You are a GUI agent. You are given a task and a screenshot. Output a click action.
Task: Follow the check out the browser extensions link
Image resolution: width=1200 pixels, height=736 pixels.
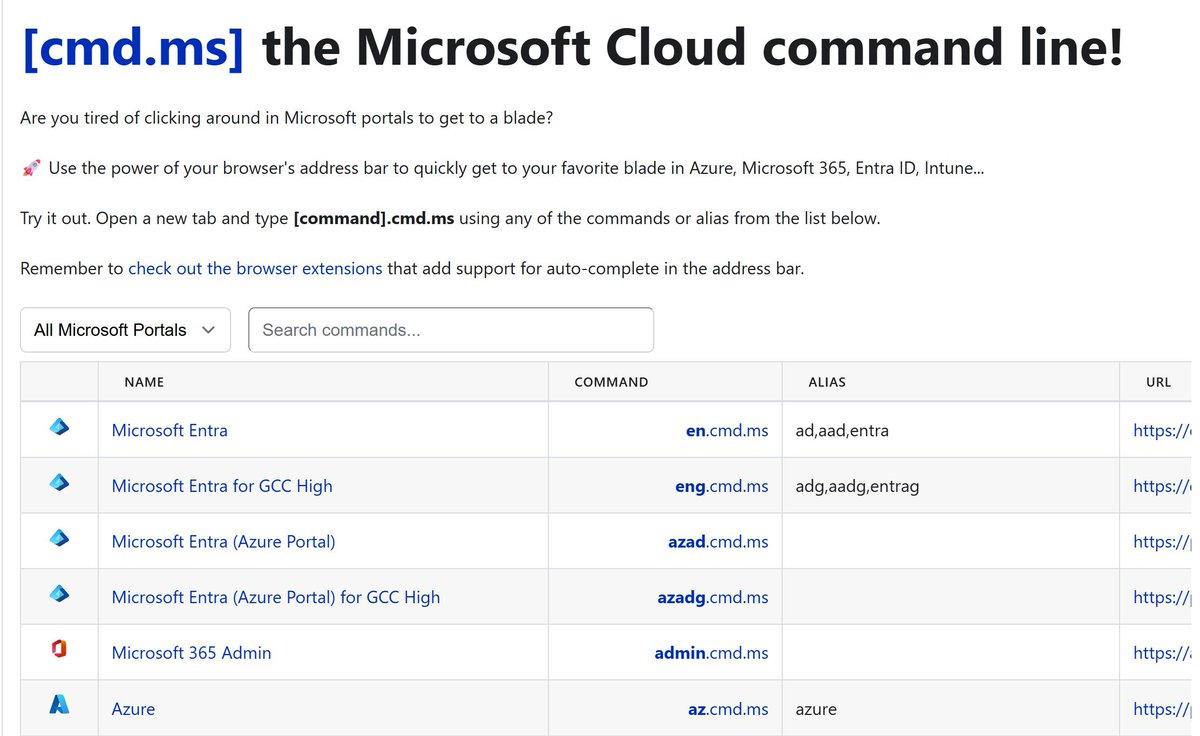click(255, 268)
